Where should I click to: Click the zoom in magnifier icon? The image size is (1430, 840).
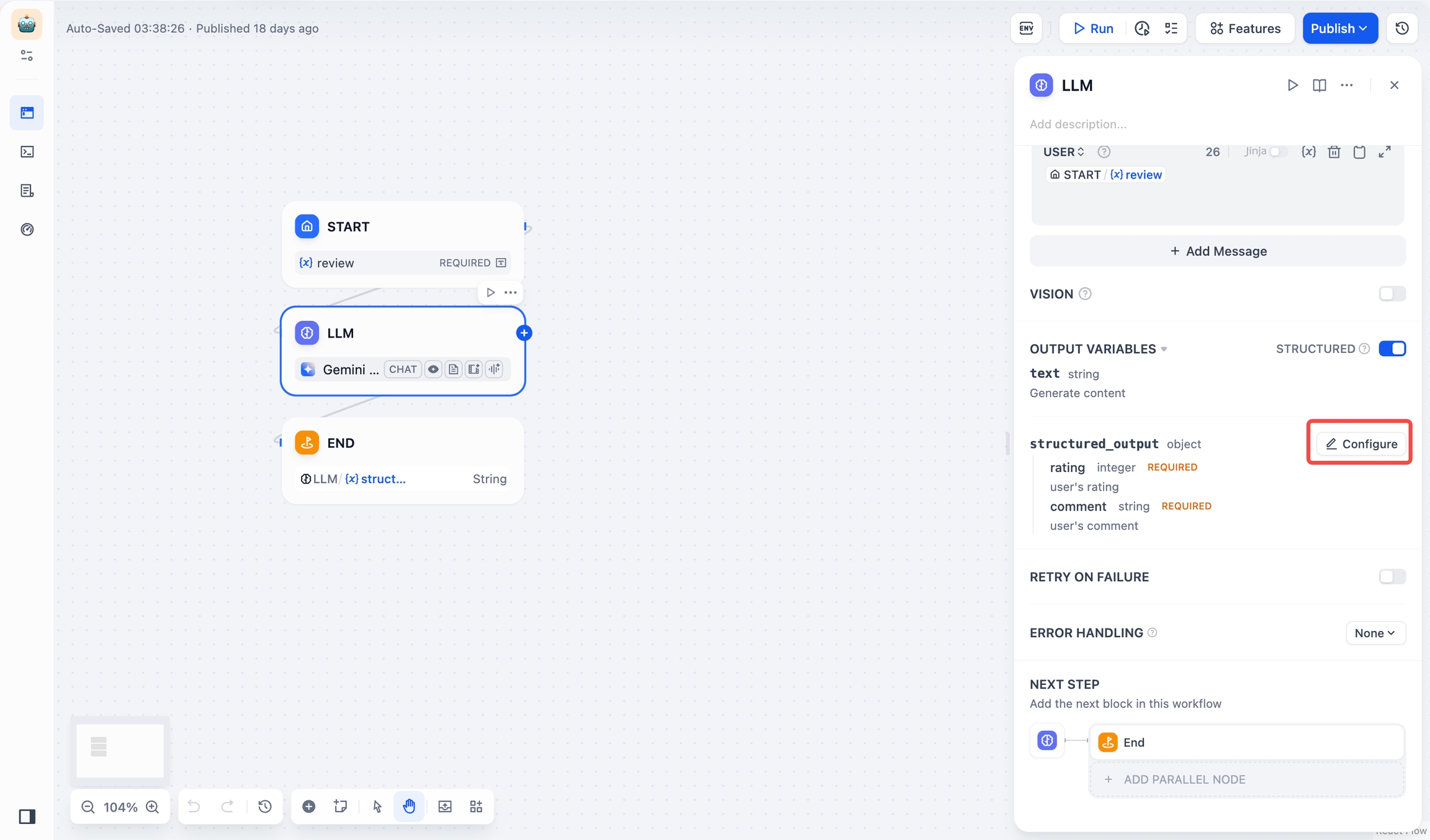click(153, 806)
